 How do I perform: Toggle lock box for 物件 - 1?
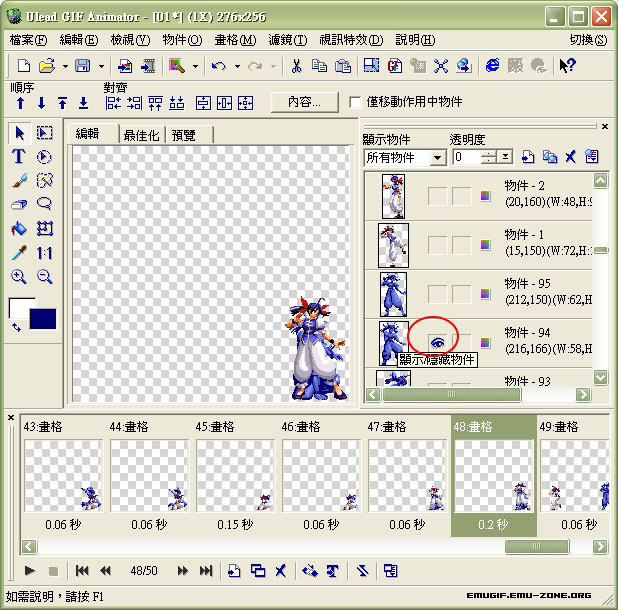(x=462, y=245)
